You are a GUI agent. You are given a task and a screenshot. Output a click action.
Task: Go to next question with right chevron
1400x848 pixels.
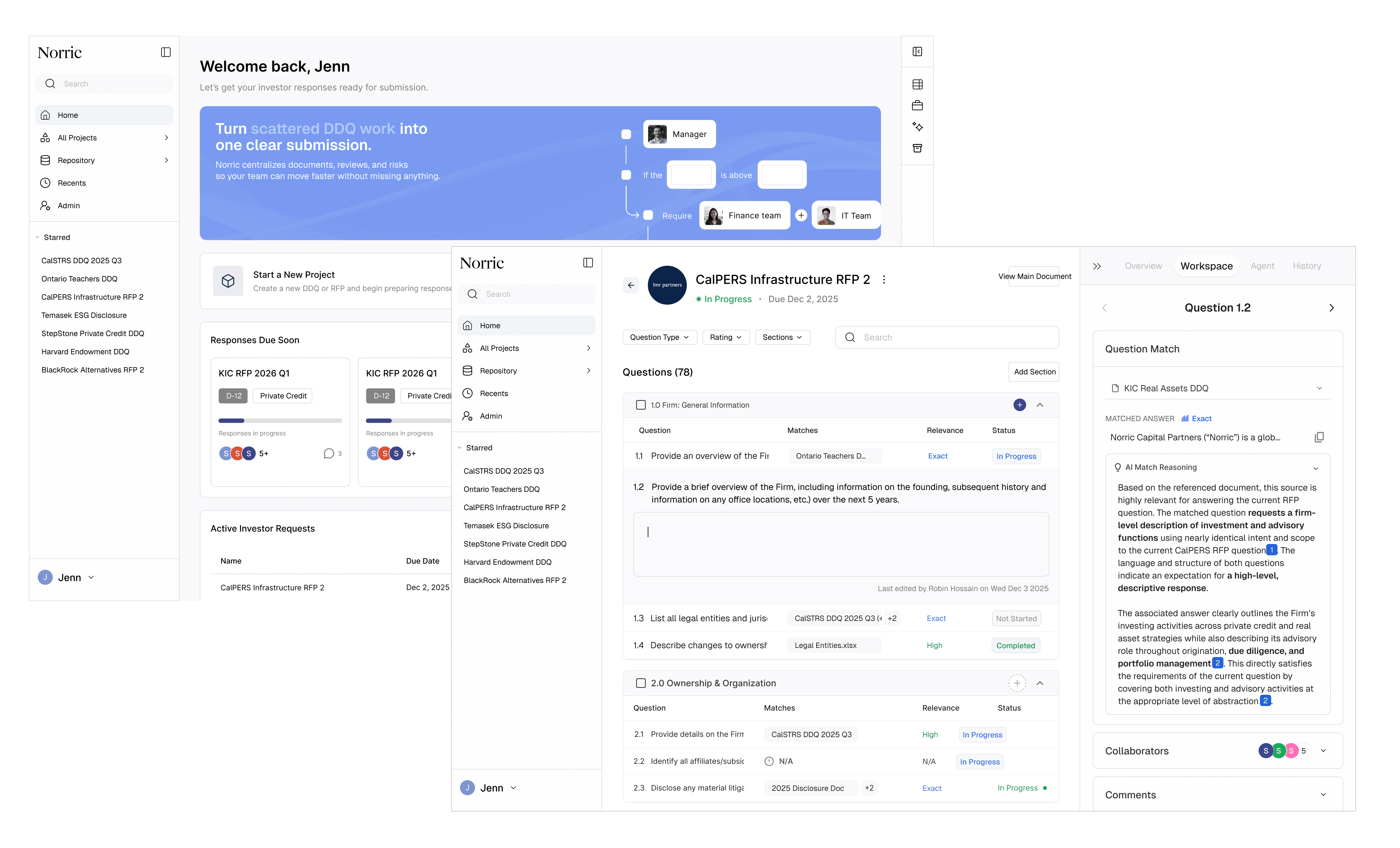point(1331,308)
